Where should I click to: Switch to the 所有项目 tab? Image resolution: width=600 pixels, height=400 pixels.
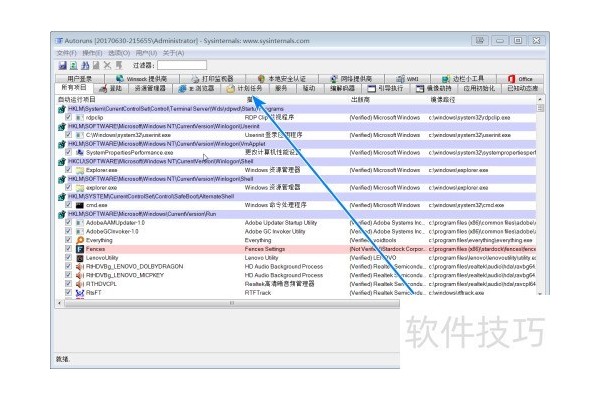pos(74,88)
